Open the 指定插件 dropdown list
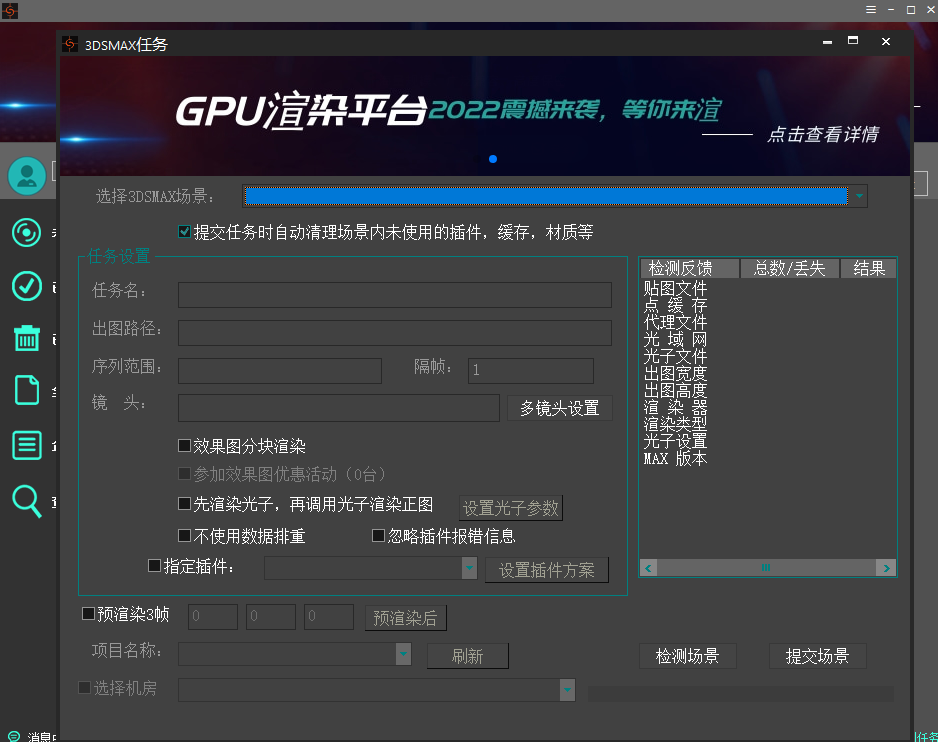 [x=469, y=568]
